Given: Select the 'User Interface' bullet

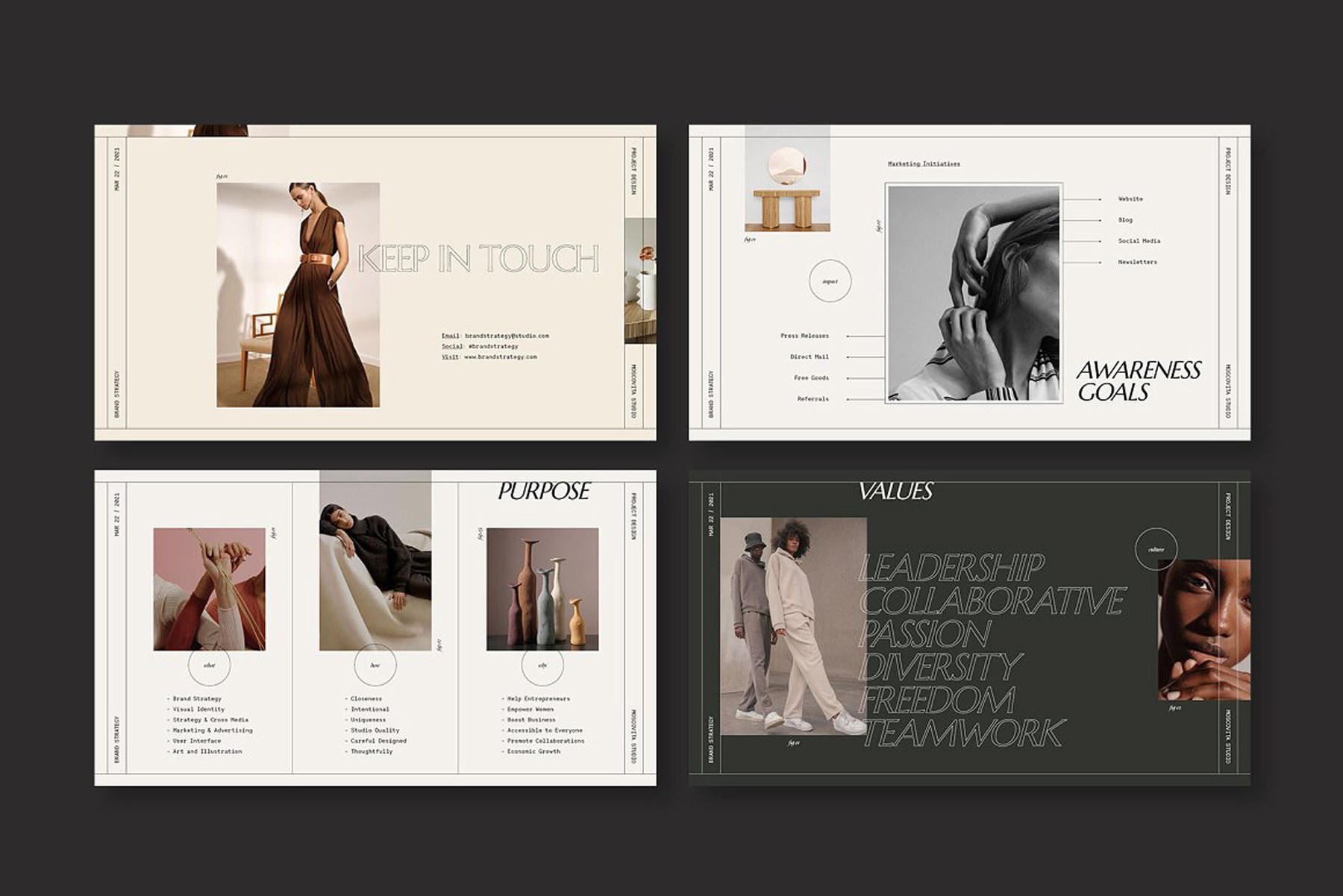Looking at the screenshot, I should click(194, 741).
